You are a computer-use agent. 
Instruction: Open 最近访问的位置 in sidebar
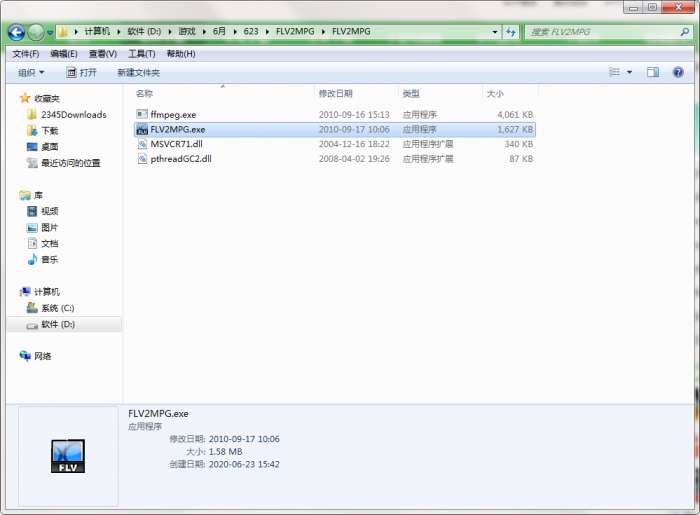pyautogui.click(x=71, y=163)
